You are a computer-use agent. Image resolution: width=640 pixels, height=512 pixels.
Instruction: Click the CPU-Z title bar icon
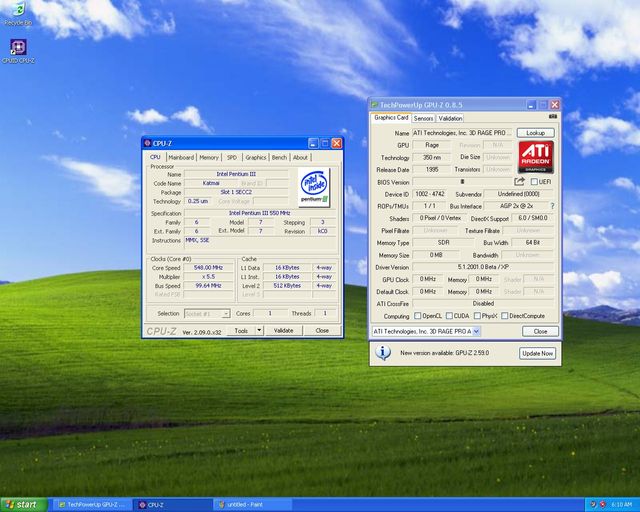click(148, 143)
